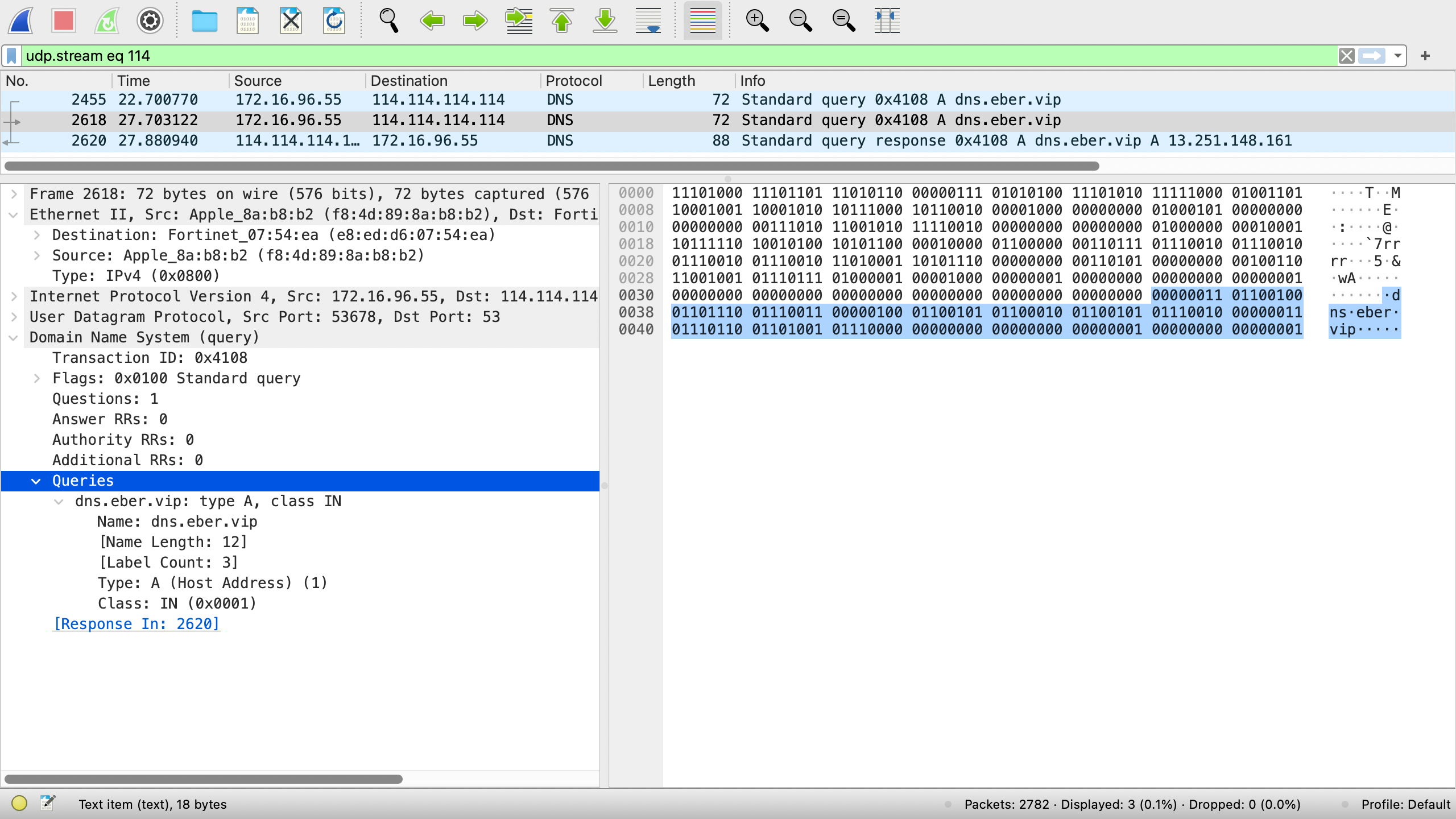Click the packet list horizontal scrollbar
The width and height of the screenshot is (1456, 819).
552,166
